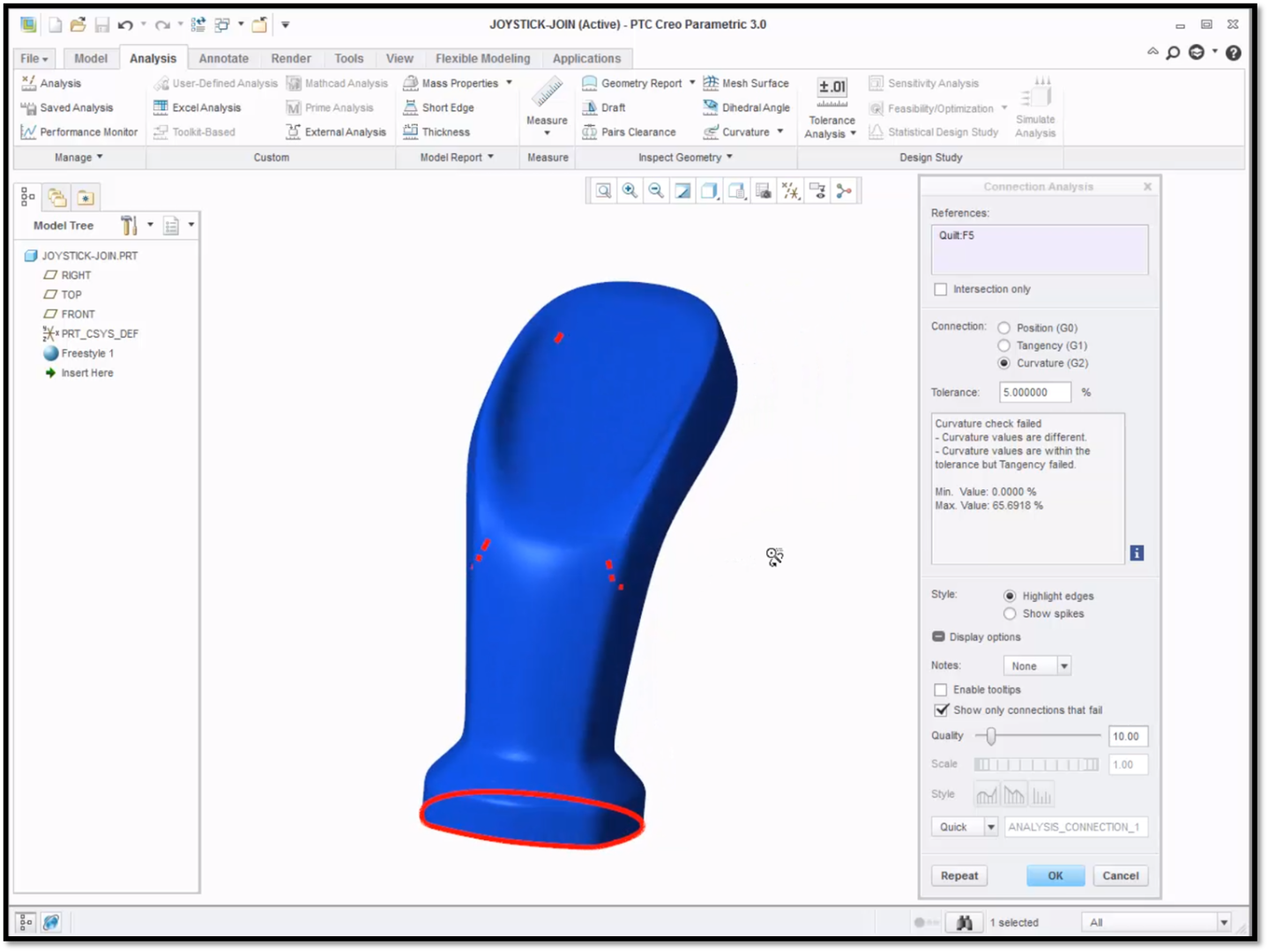Viewport: 1268px width, 952px height.
Task: Click the blue info icon in results
Action: coord(1137,553)
